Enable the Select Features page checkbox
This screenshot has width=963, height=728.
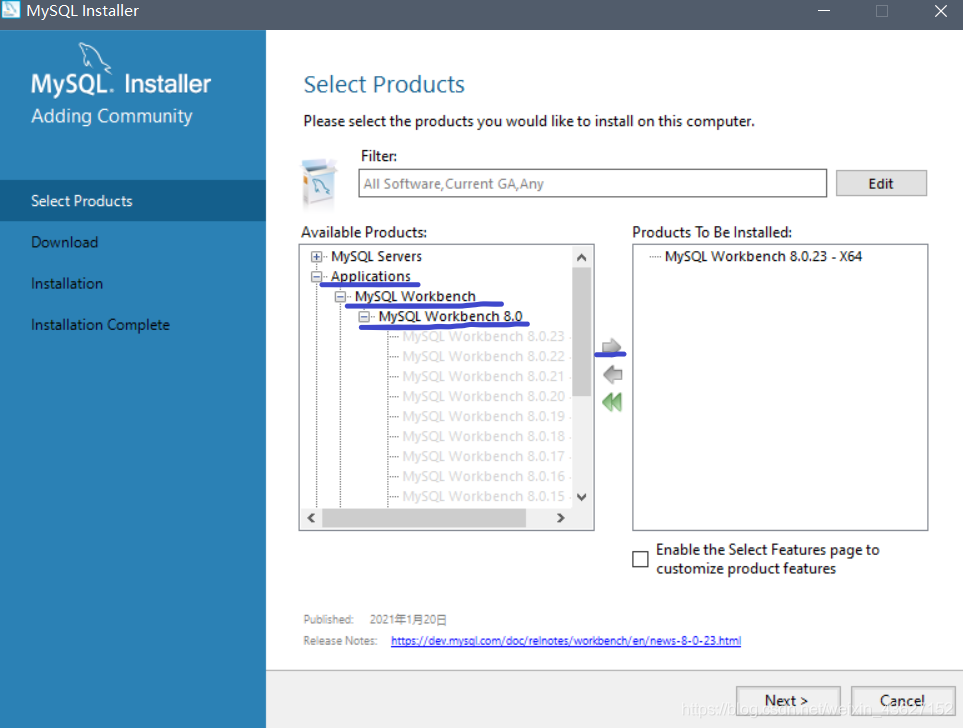click(640, 559)
